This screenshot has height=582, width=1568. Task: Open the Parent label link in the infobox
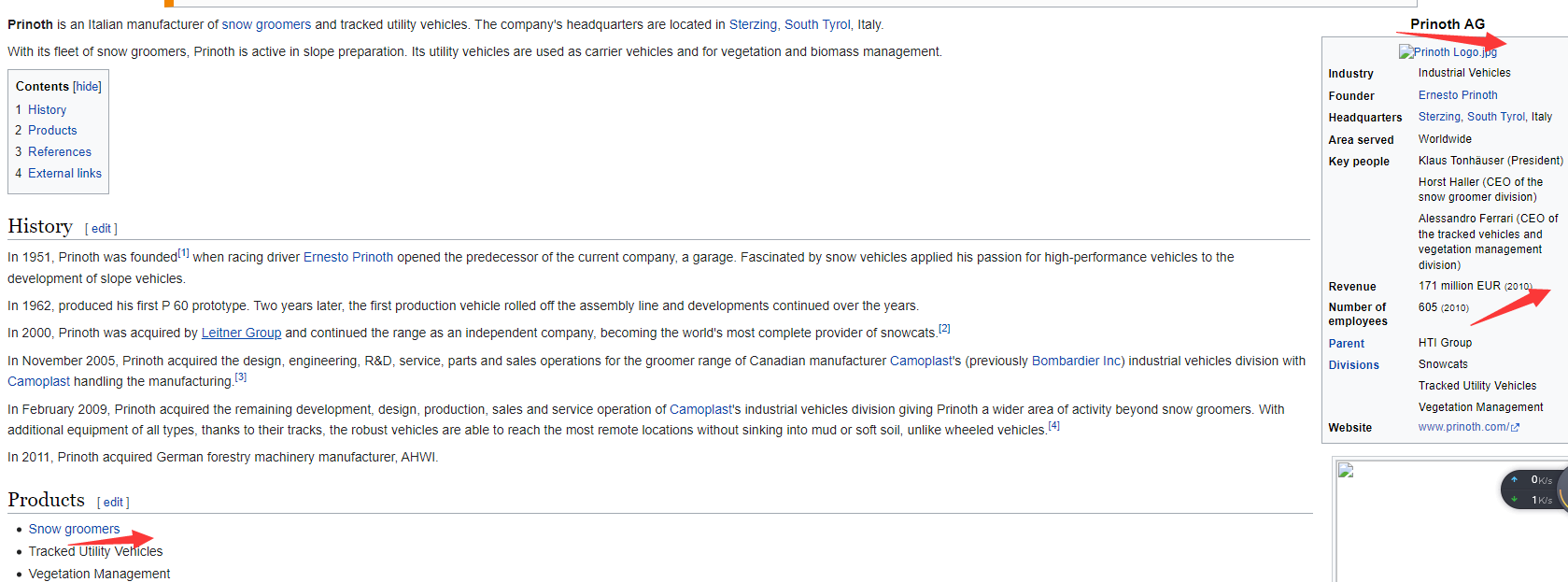coord(1346,344)
